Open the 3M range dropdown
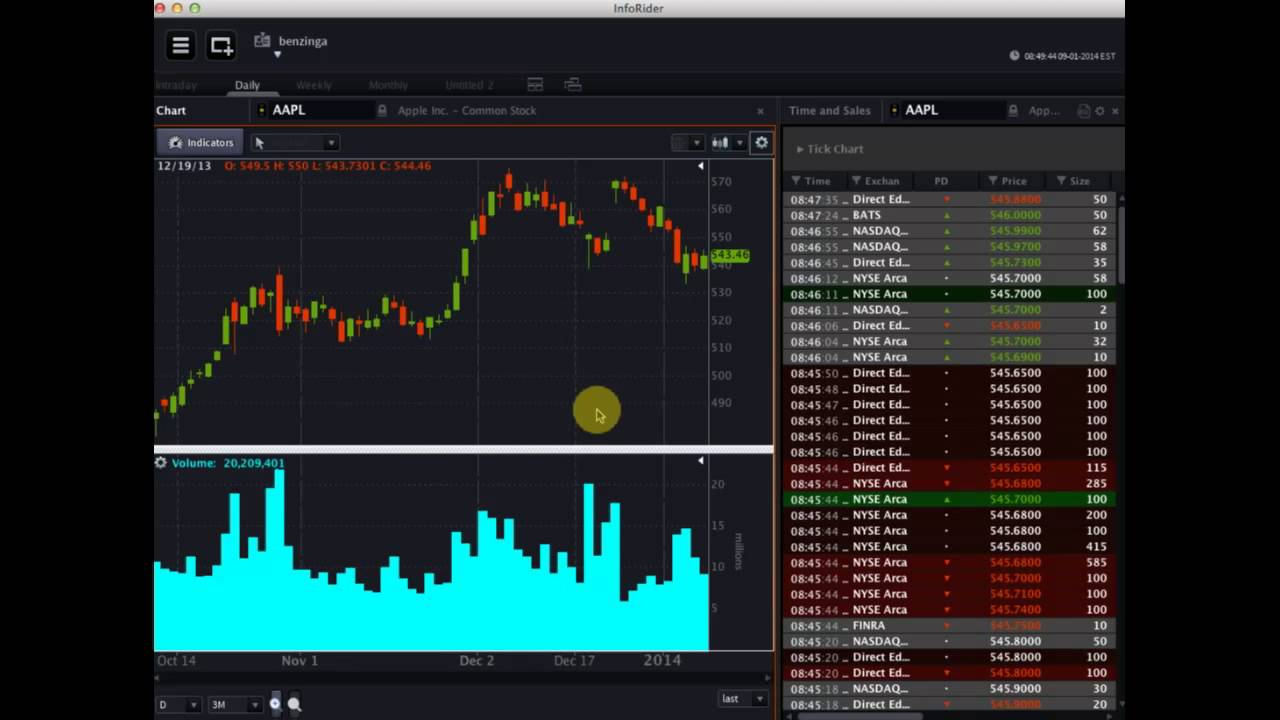Screen dimensions: 1280x720 (x=235, y=705)
